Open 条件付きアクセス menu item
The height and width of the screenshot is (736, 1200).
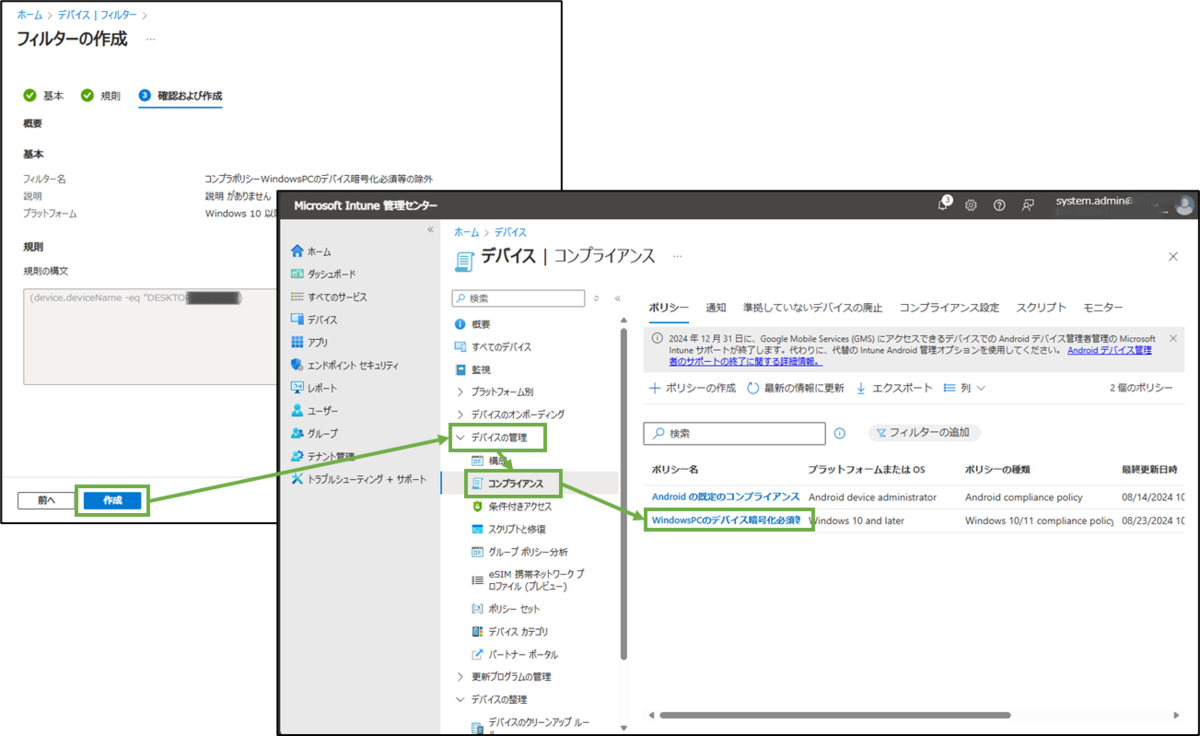point(511,506)
